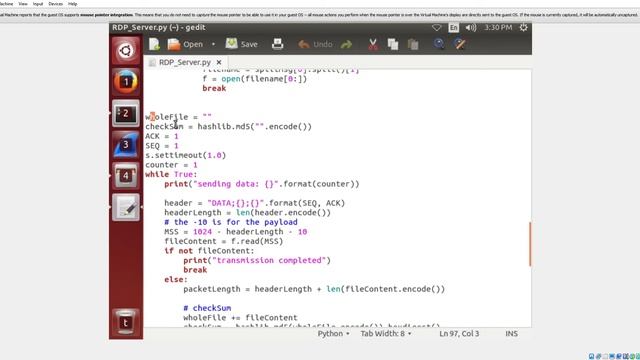The image size is (640, 360).
Task: Cut the selected text
Action: point(373,44)
